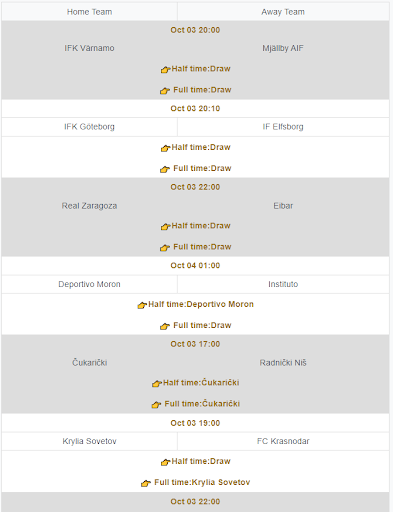Select Instituto away team cell
The image size is (393, 512).
click(x=283, y=284)
